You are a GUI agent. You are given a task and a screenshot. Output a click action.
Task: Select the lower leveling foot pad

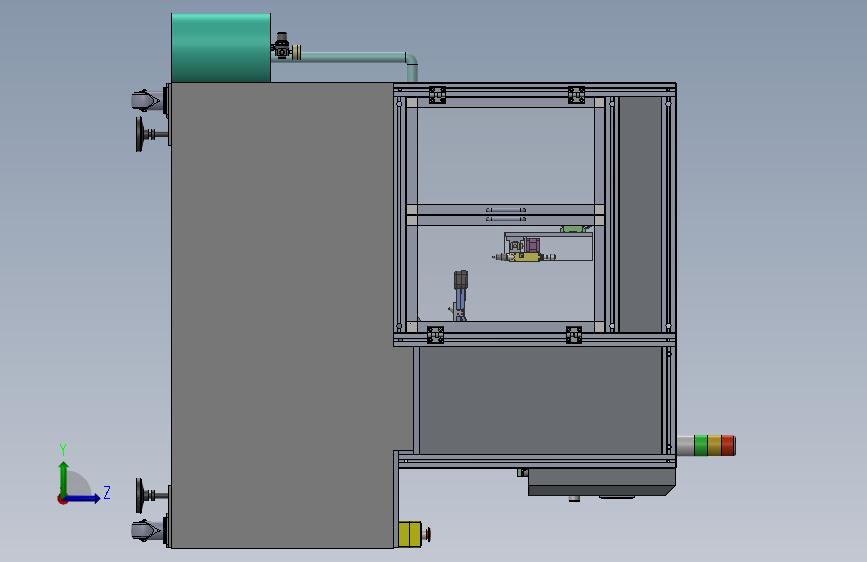pyautogui.click(x=140, y=496)
